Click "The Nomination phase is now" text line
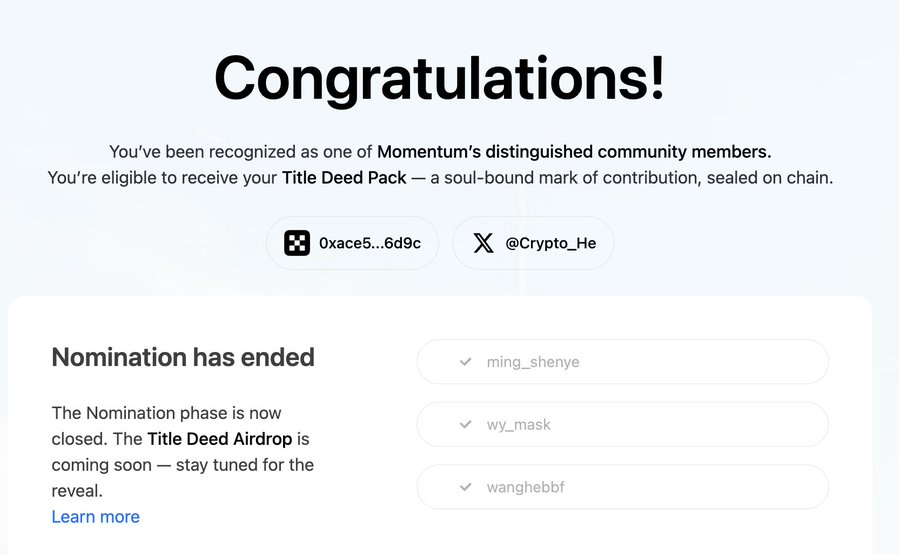 click(x=166, y=413)
